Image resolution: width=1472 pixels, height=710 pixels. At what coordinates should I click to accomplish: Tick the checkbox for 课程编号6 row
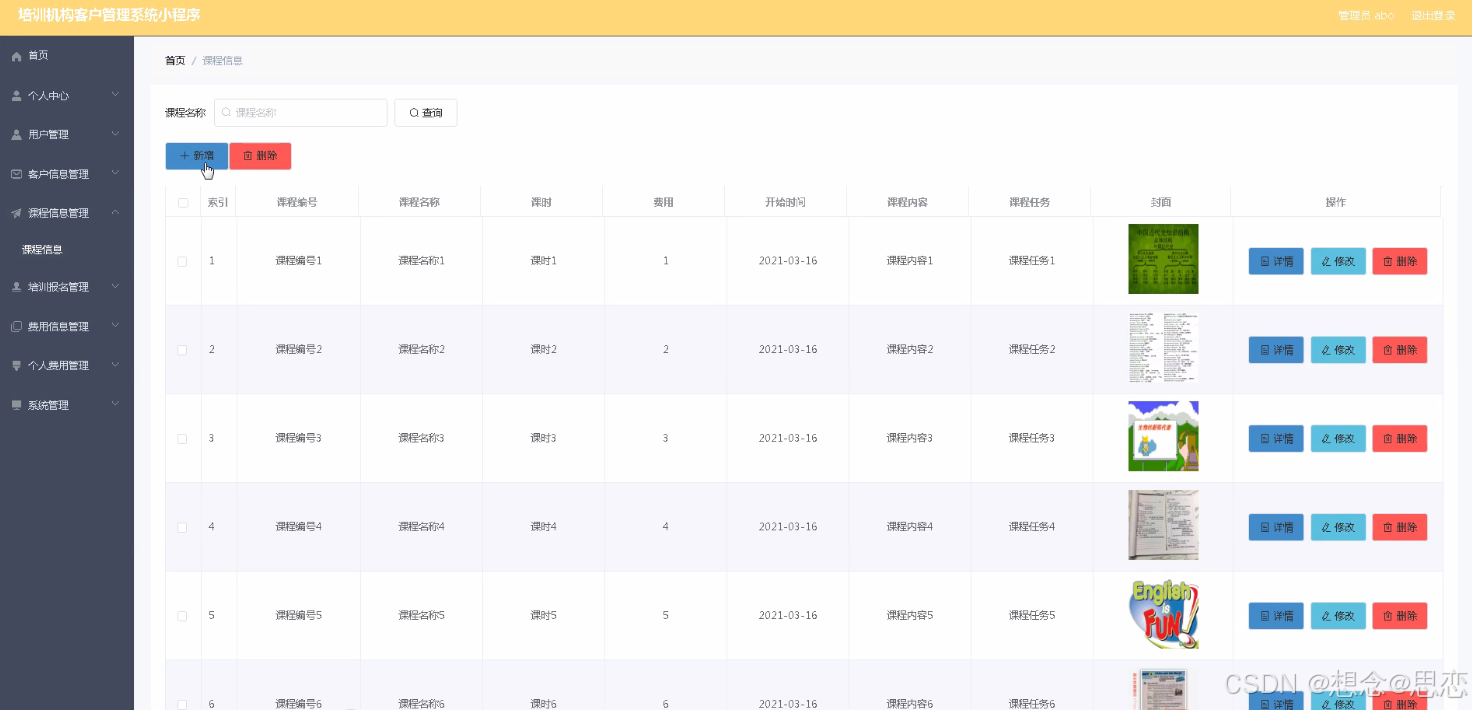[x=182, y=704]
